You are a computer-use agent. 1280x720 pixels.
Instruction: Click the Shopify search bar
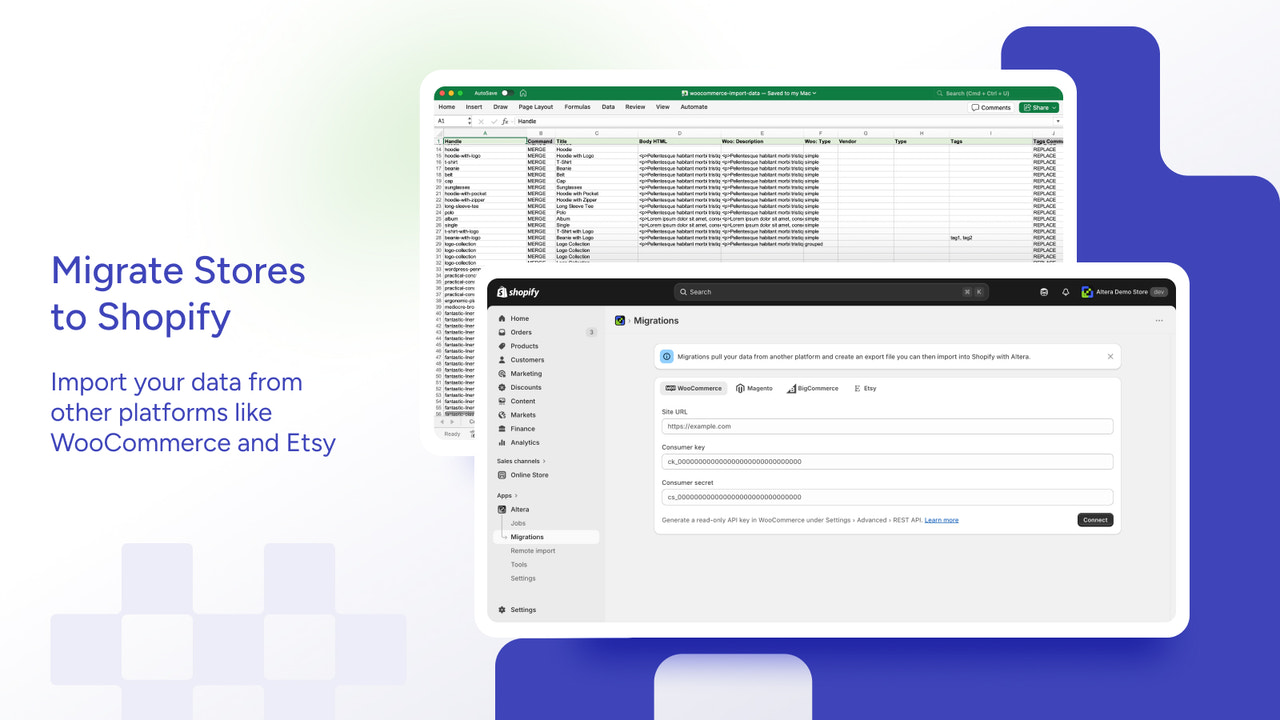(831, 292)
